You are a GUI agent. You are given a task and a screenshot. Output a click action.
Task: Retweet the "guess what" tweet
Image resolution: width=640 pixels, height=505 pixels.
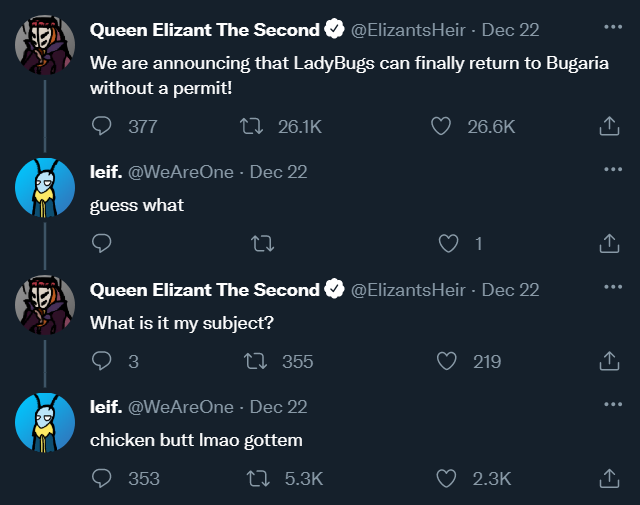coord(262,243)
